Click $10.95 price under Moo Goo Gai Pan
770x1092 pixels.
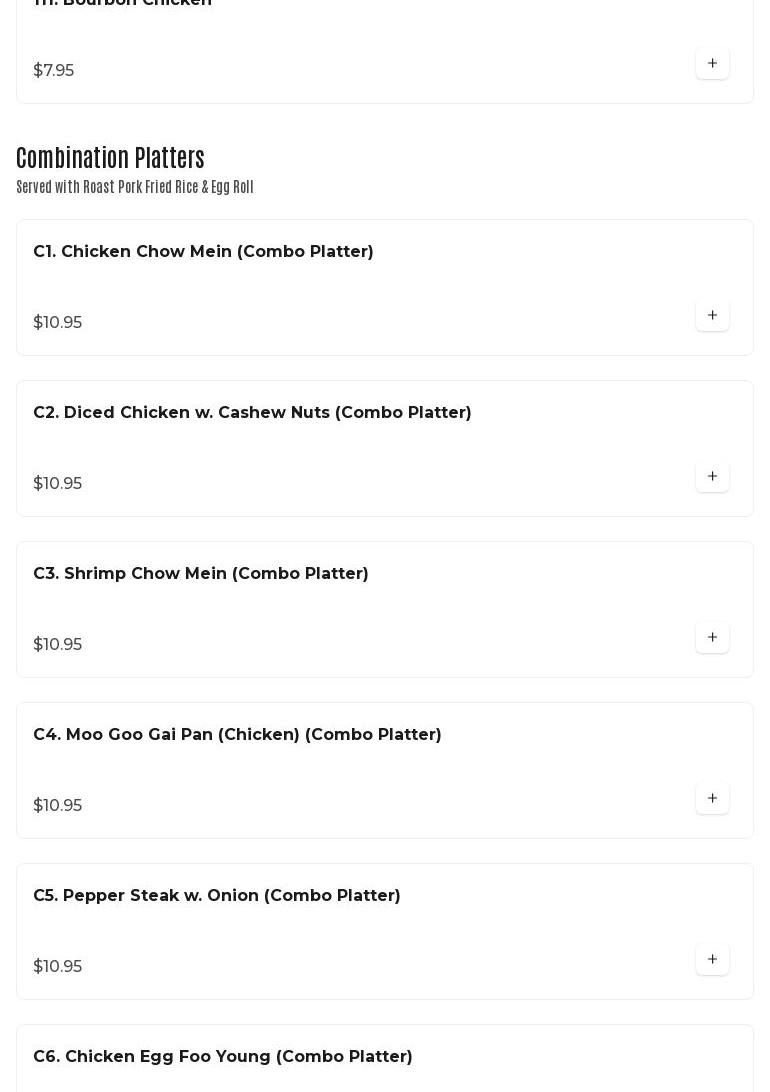pyautogui.click(x=57, y=805)
